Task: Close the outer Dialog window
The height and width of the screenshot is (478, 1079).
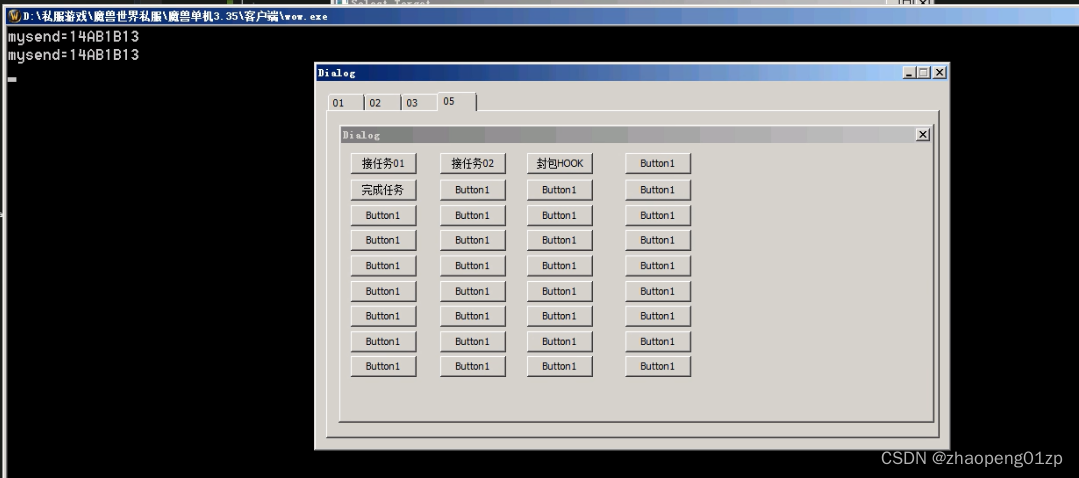Action: pyautogui.click(x=940, y=72)
